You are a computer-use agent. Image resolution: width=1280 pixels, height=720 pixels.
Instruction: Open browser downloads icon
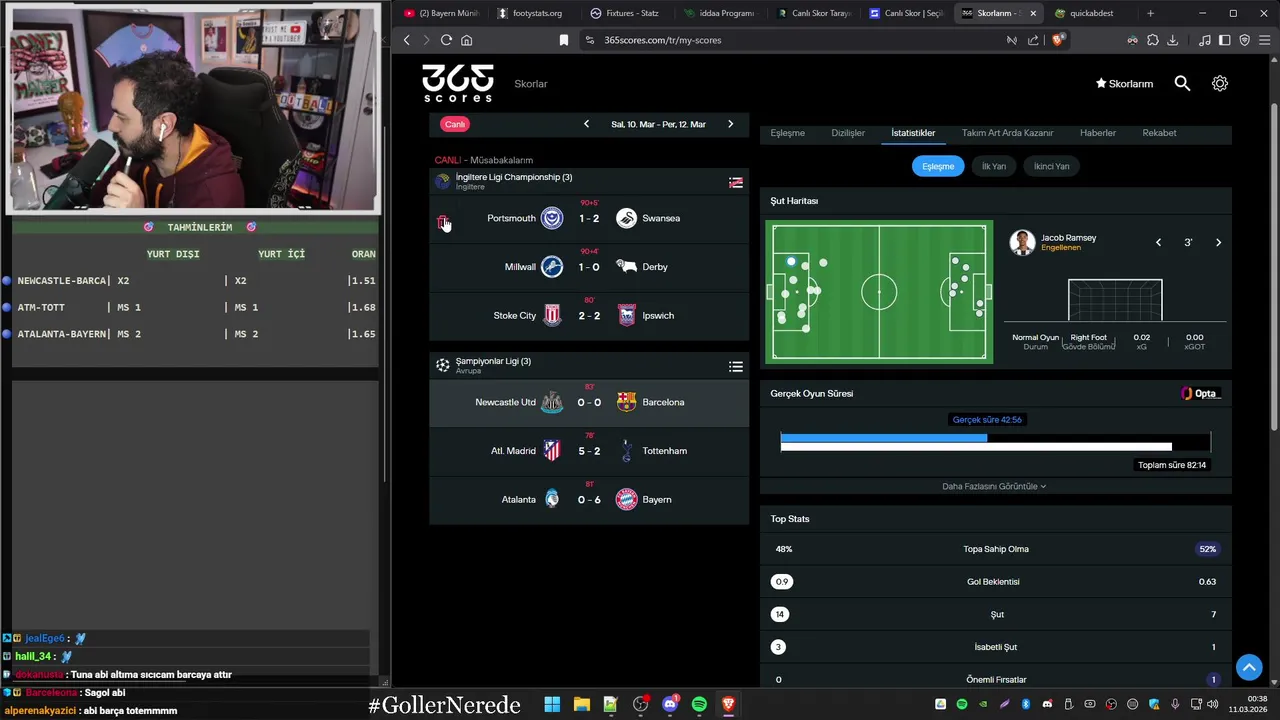(x=1173, y=40)
